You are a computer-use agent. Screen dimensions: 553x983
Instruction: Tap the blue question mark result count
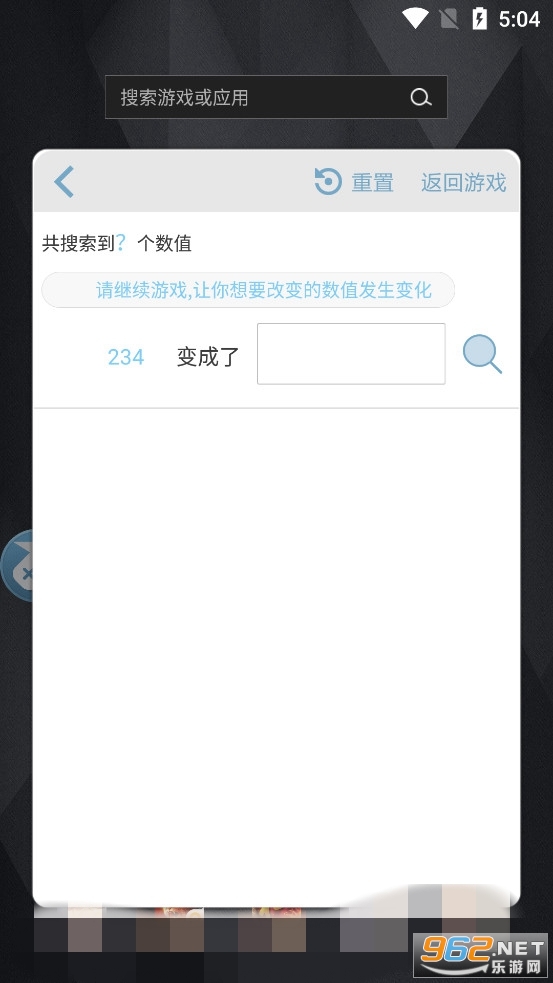(x=121, y=243)
